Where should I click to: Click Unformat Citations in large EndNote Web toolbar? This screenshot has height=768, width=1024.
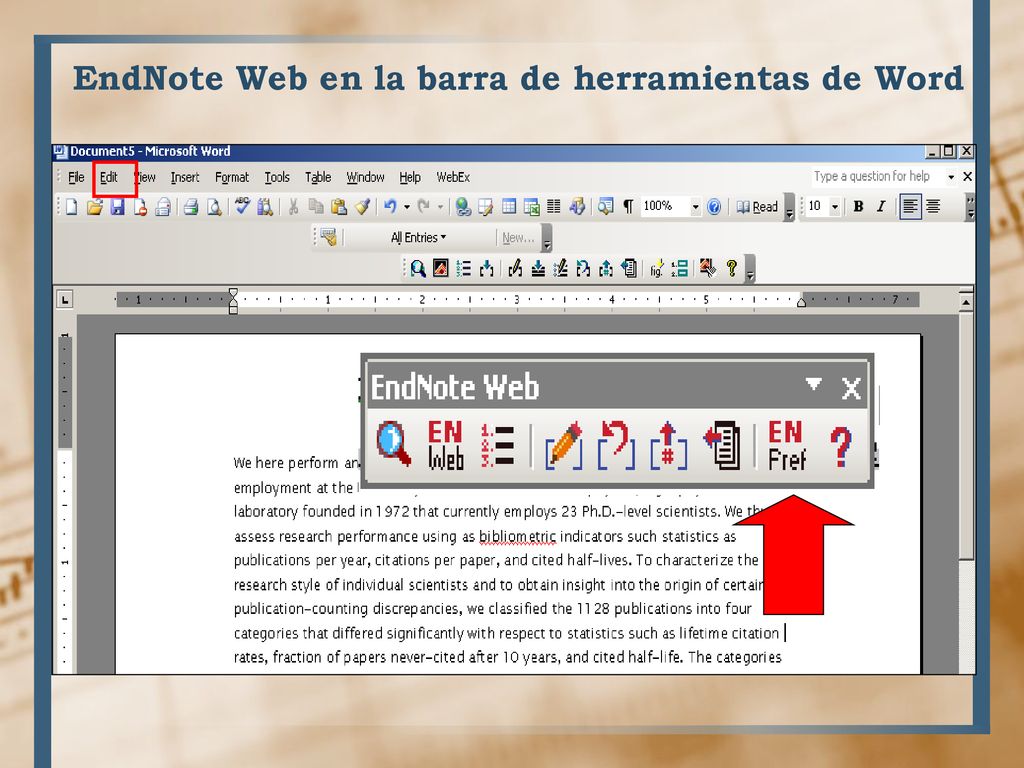coord(616,445)
